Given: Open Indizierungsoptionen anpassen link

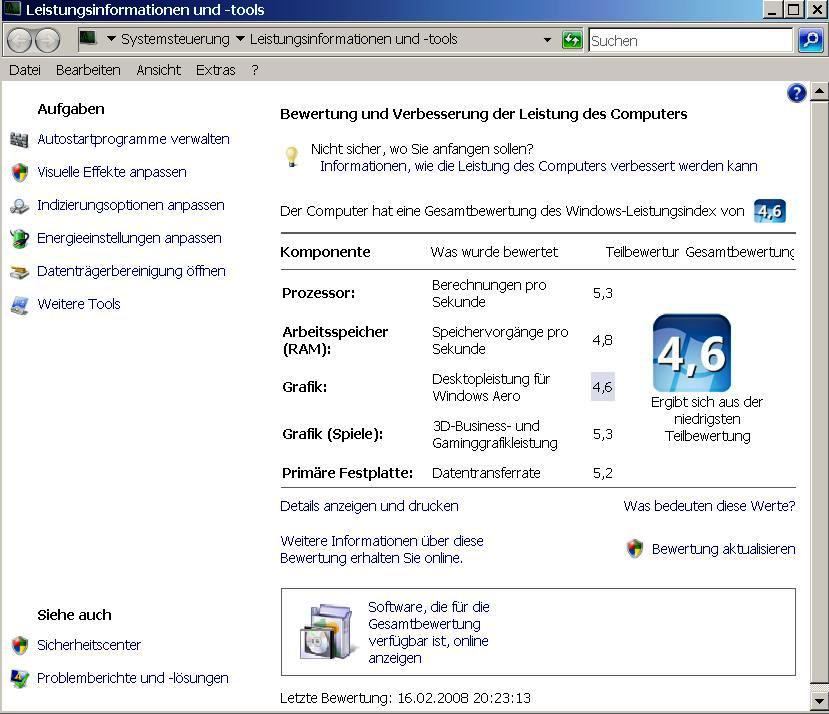Looking at the screenshot, I should (x=131, y=205).
